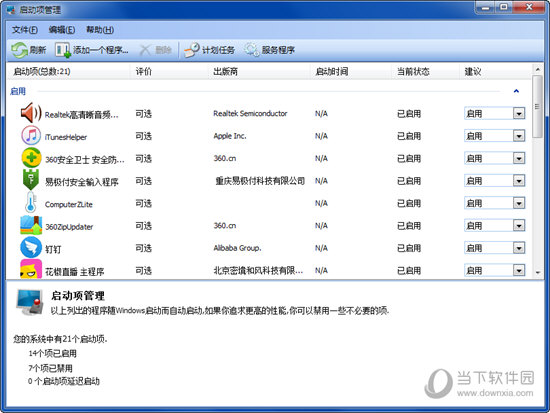Open the 建议 dropdown for 易极付 row

518,181
